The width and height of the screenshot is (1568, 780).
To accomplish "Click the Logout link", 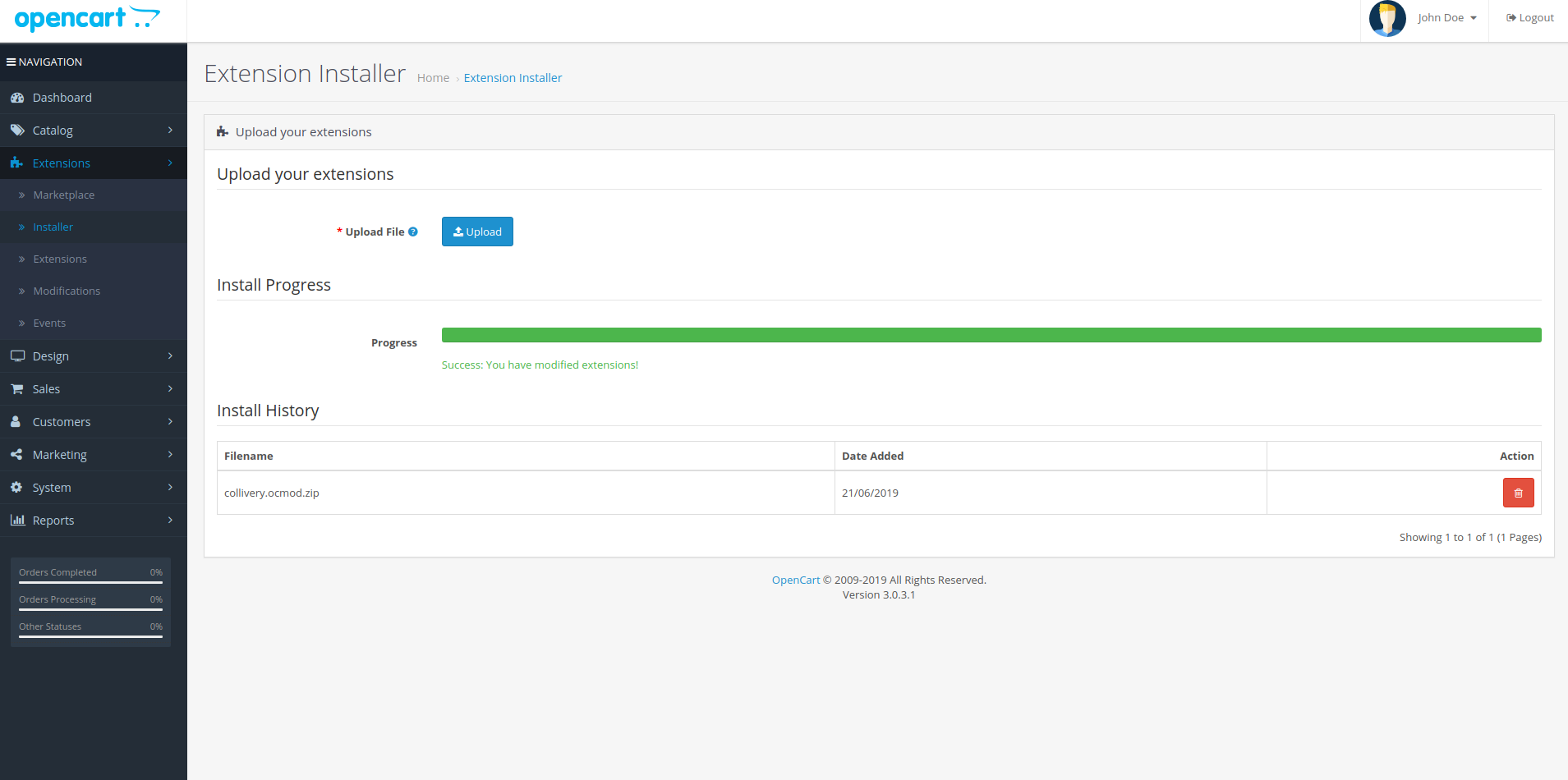I will coord(1529,18).
